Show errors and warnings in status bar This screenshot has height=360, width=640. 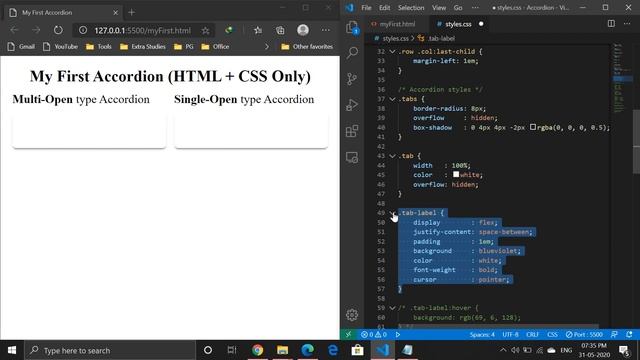(373, 334)
